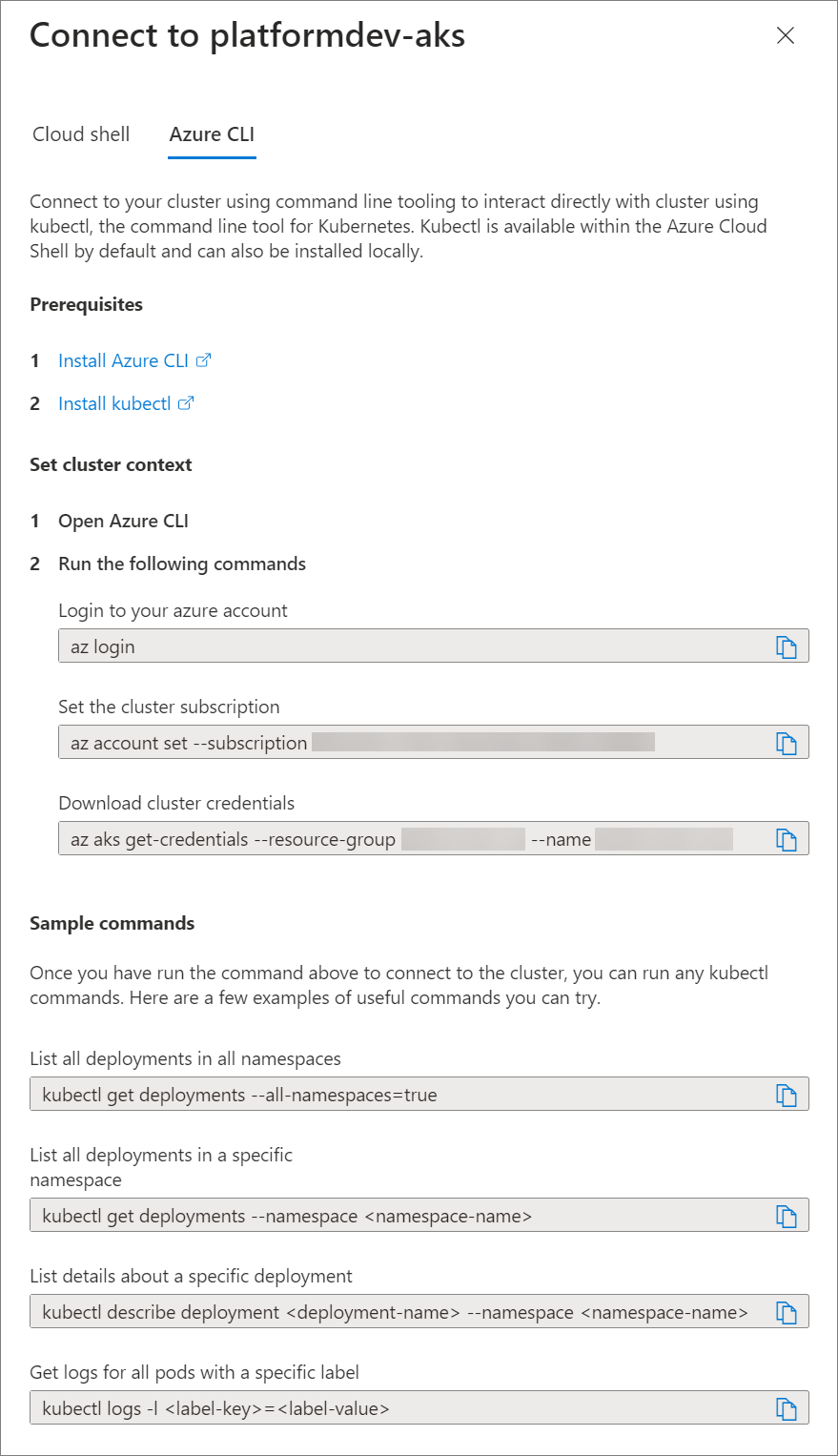Click external link icon beside Install Azure CLI
The image size is (838, 1456).
pos(203,360)
